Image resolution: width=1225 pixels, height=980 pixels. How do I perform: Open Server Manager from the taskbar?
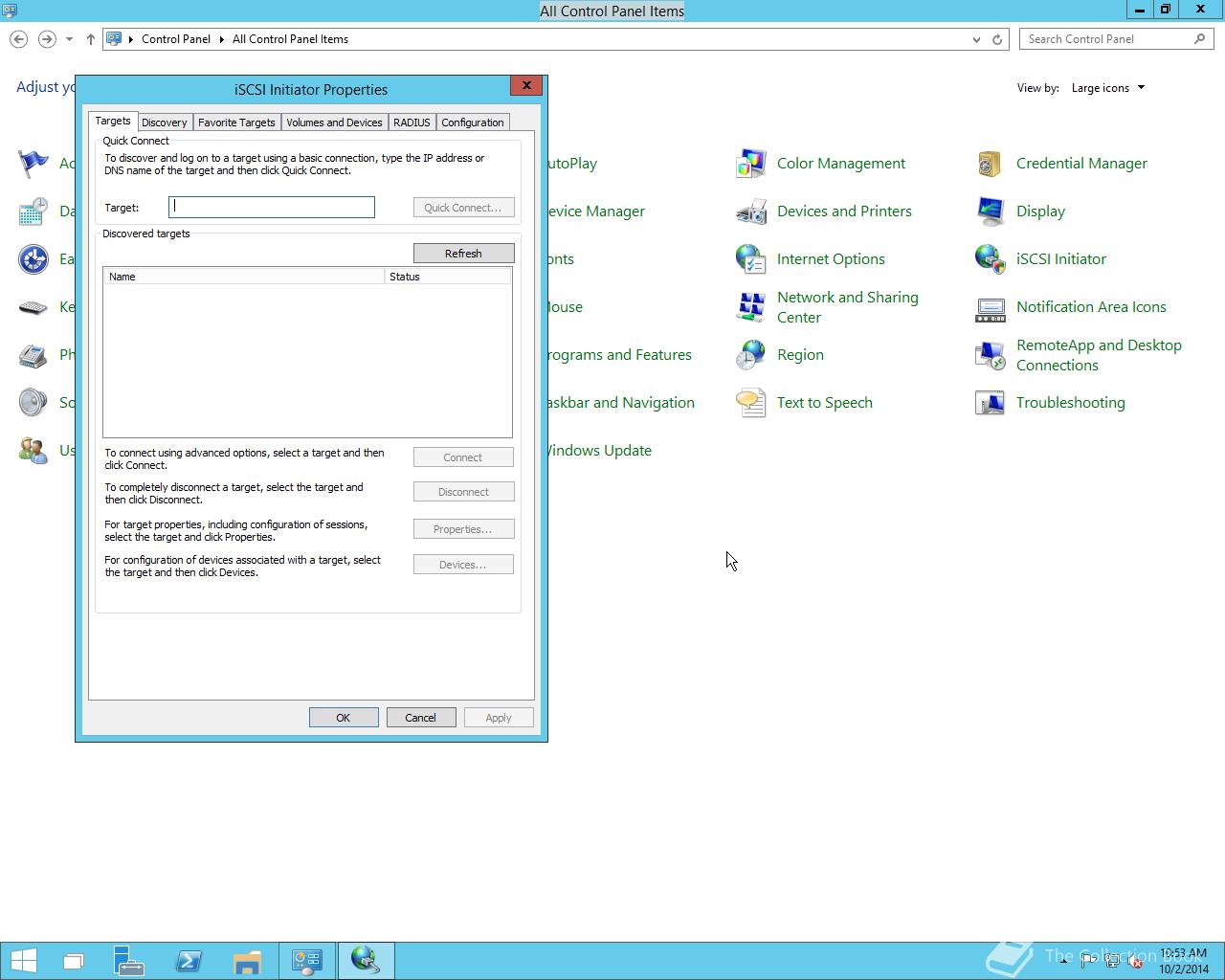click(x=129, y=960)
